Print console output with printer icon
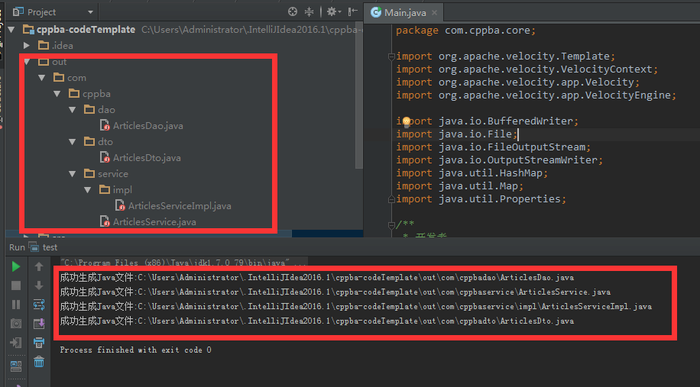 pos(39,343)
